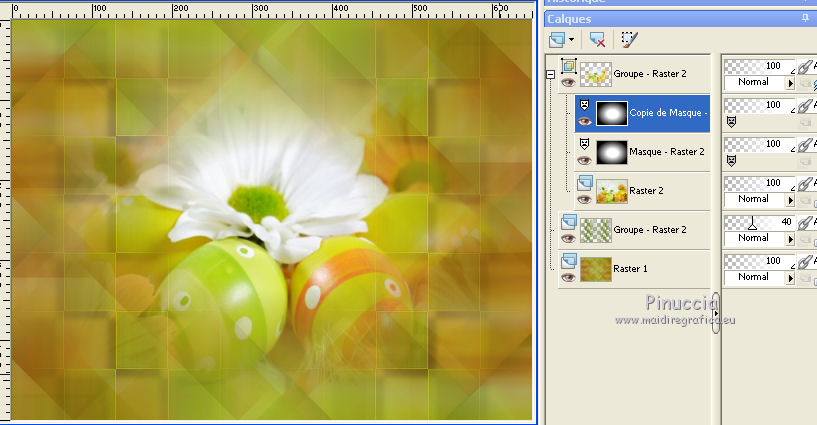Hide the top Groupe - Raster 2 layer
Viewport: 817px width, 425px height.
[568, 82]
